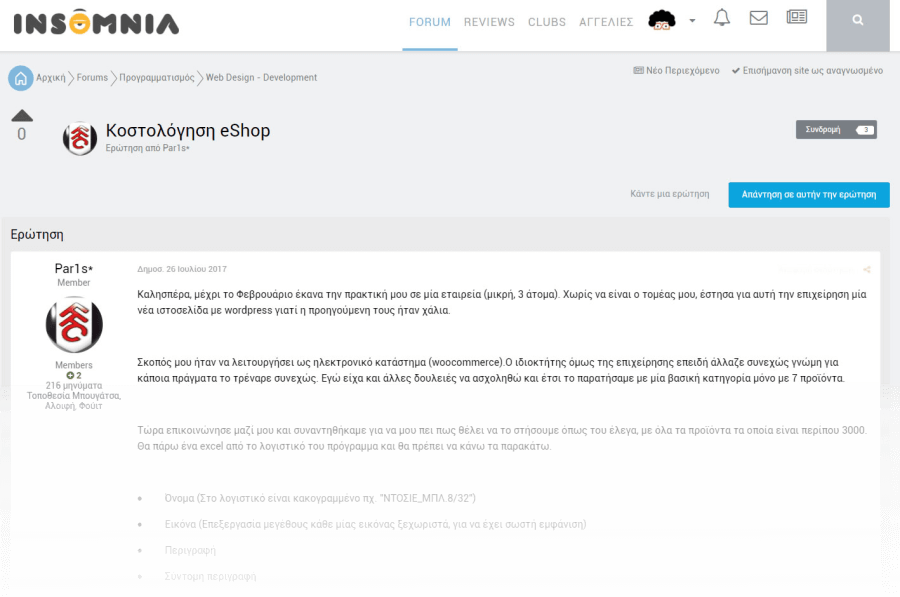Open the ΑΓΓΕΛΙΕΣ menu item

(606, 22)
